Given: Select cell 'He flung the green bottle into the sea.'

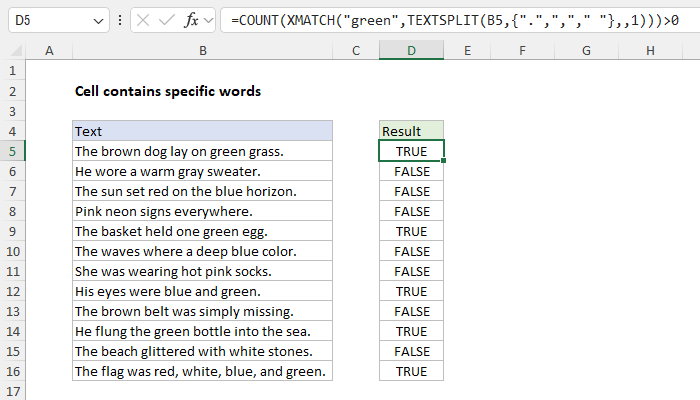Looking at the screenshot, I should tap(203, 331).
